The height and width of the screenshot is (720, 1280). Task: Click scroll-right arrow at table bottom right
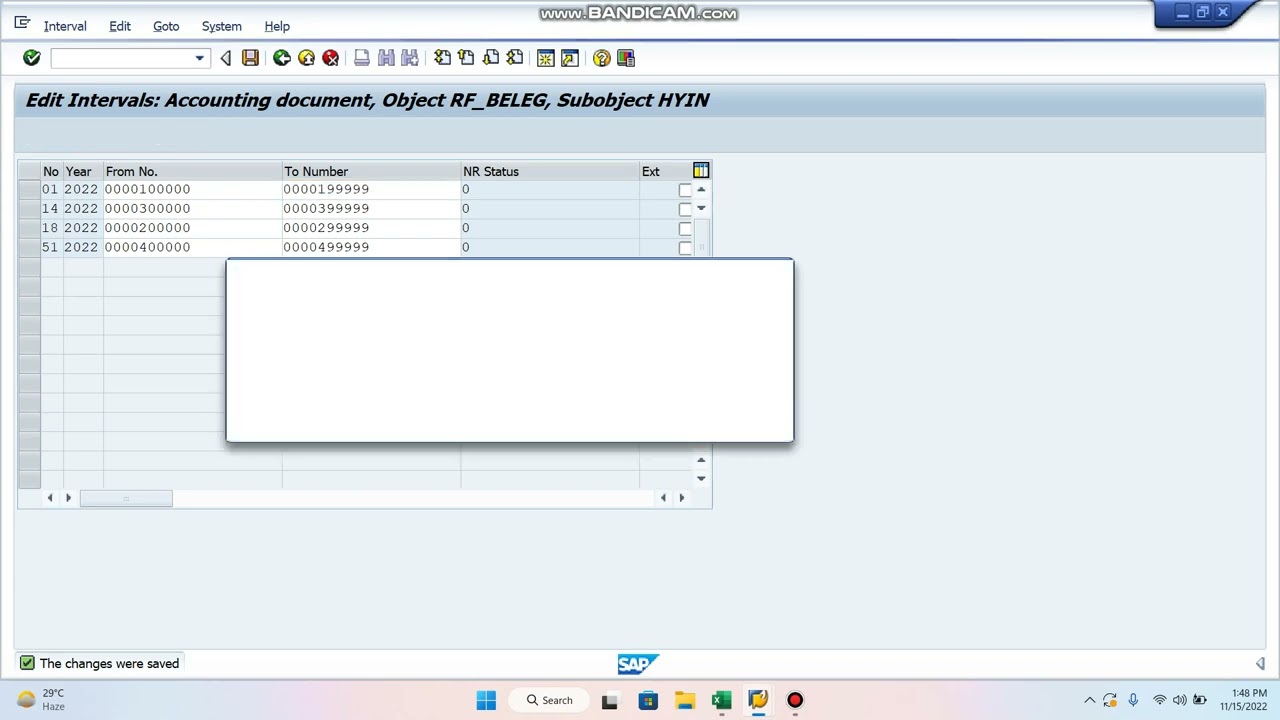682,497
